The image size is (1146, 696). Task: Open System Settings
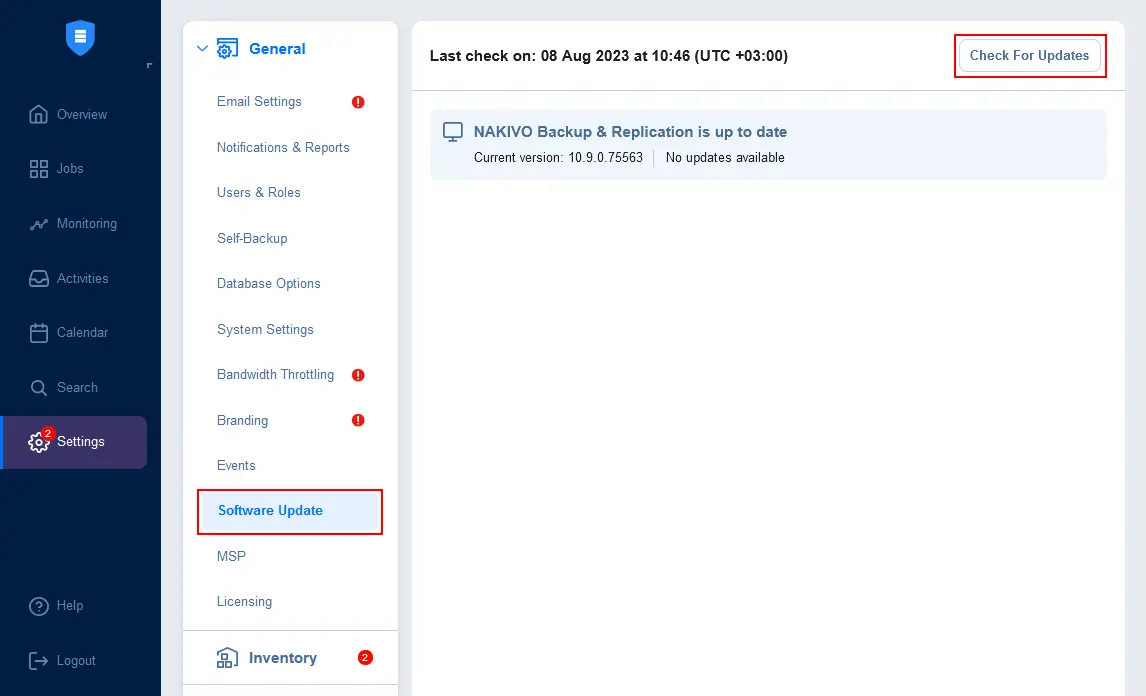click(265, 330)
